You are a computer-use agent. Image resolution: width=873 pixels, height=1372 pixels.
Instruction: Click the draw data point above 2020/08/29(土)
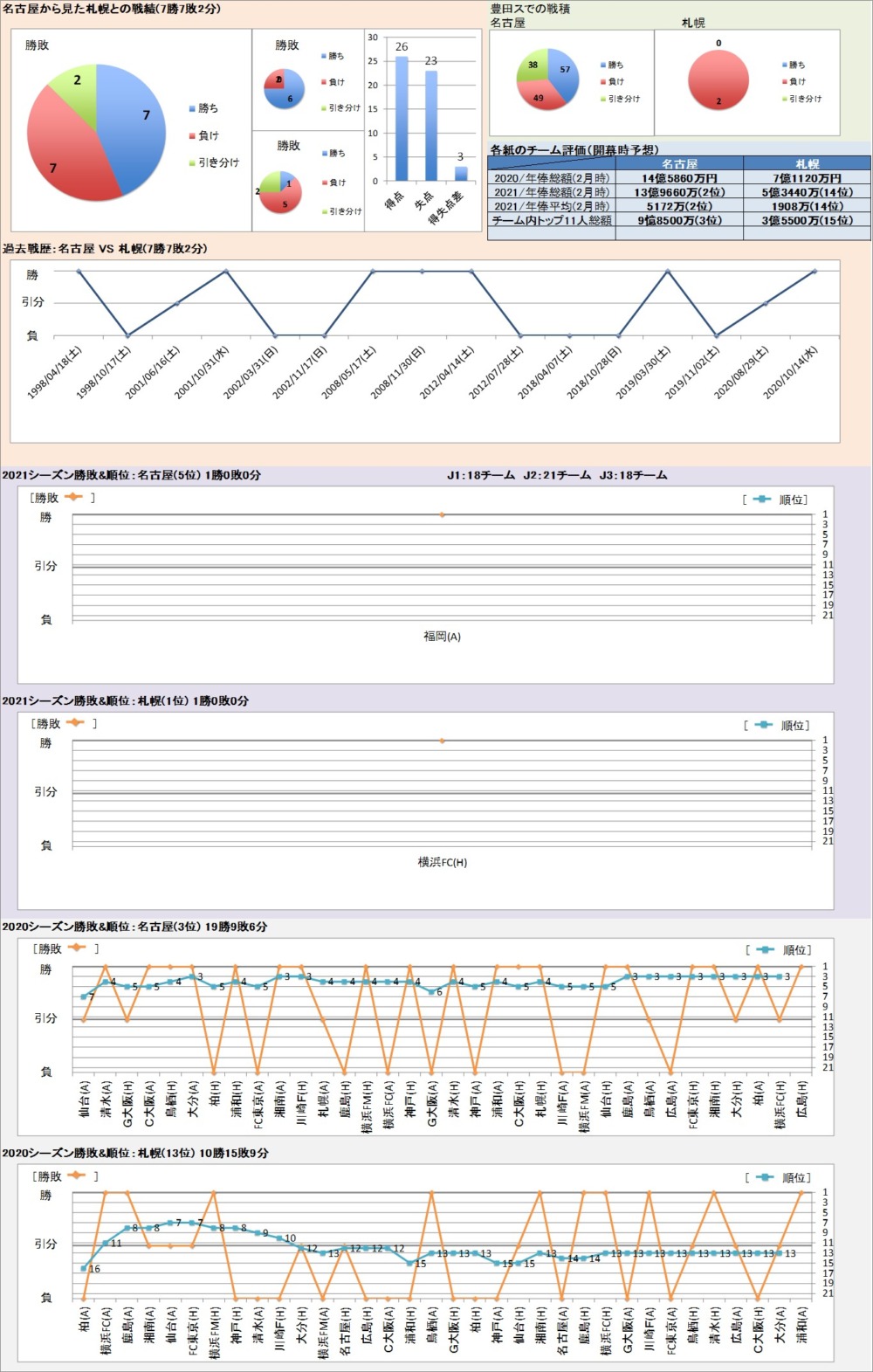pos(766,303)
